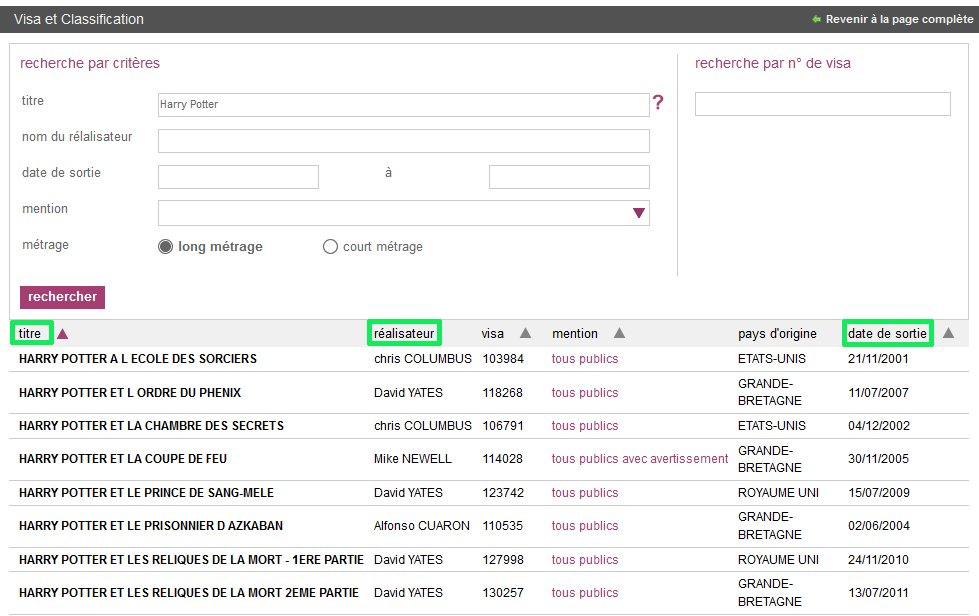Click the date 13/07/2011
The height and width of the screenshot is (616, 979).
[878, 592]
